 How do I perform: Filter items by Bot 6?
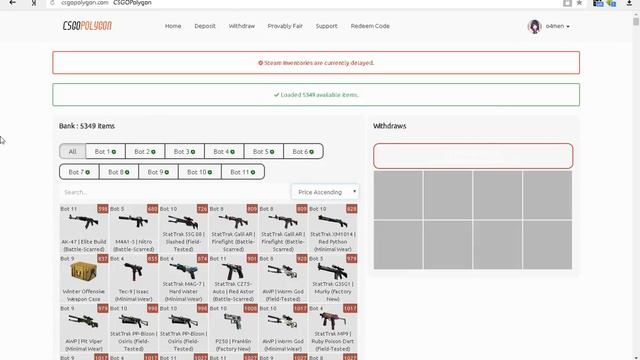click(x=303, y=151)
